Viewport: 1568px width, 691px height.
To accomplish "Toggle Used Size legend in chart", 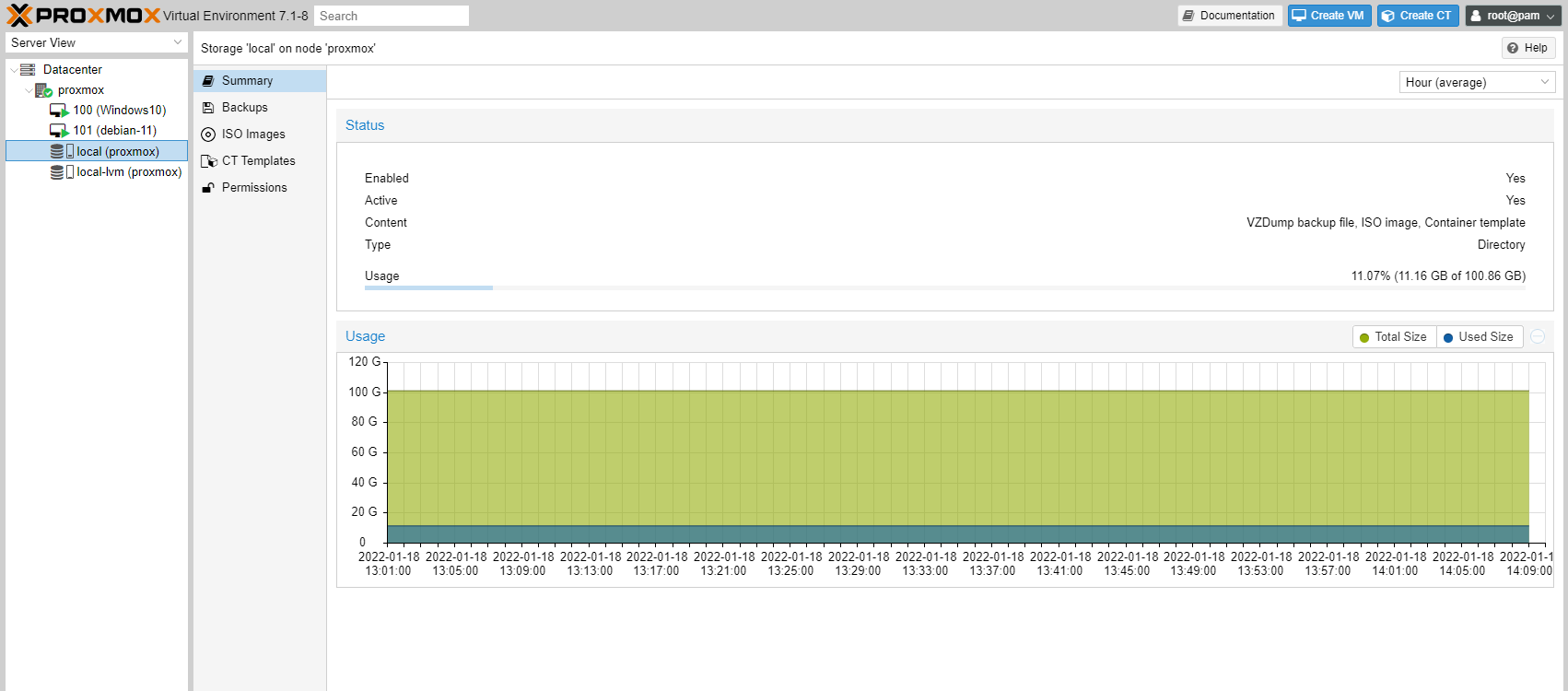I will (1478, 337).
